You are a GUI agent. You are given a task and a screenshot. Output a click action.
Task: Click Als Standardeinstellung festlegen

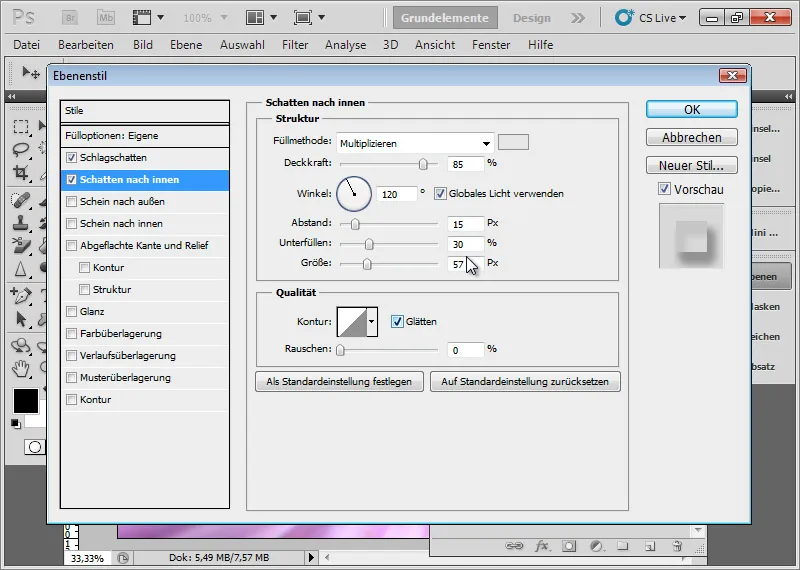click(339, 382)
